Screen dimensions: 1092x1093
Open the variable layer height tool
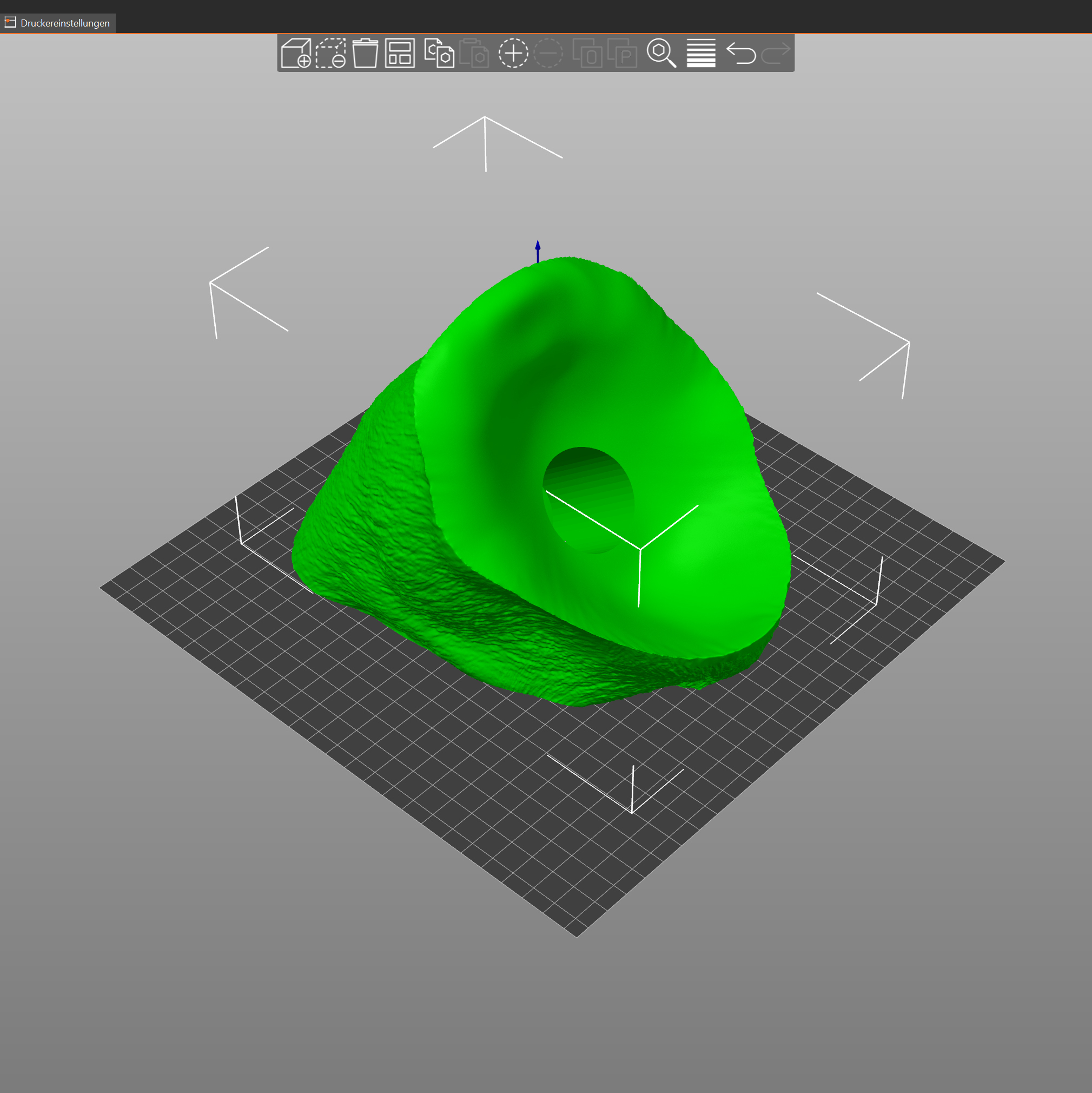(x=700, y=53)
